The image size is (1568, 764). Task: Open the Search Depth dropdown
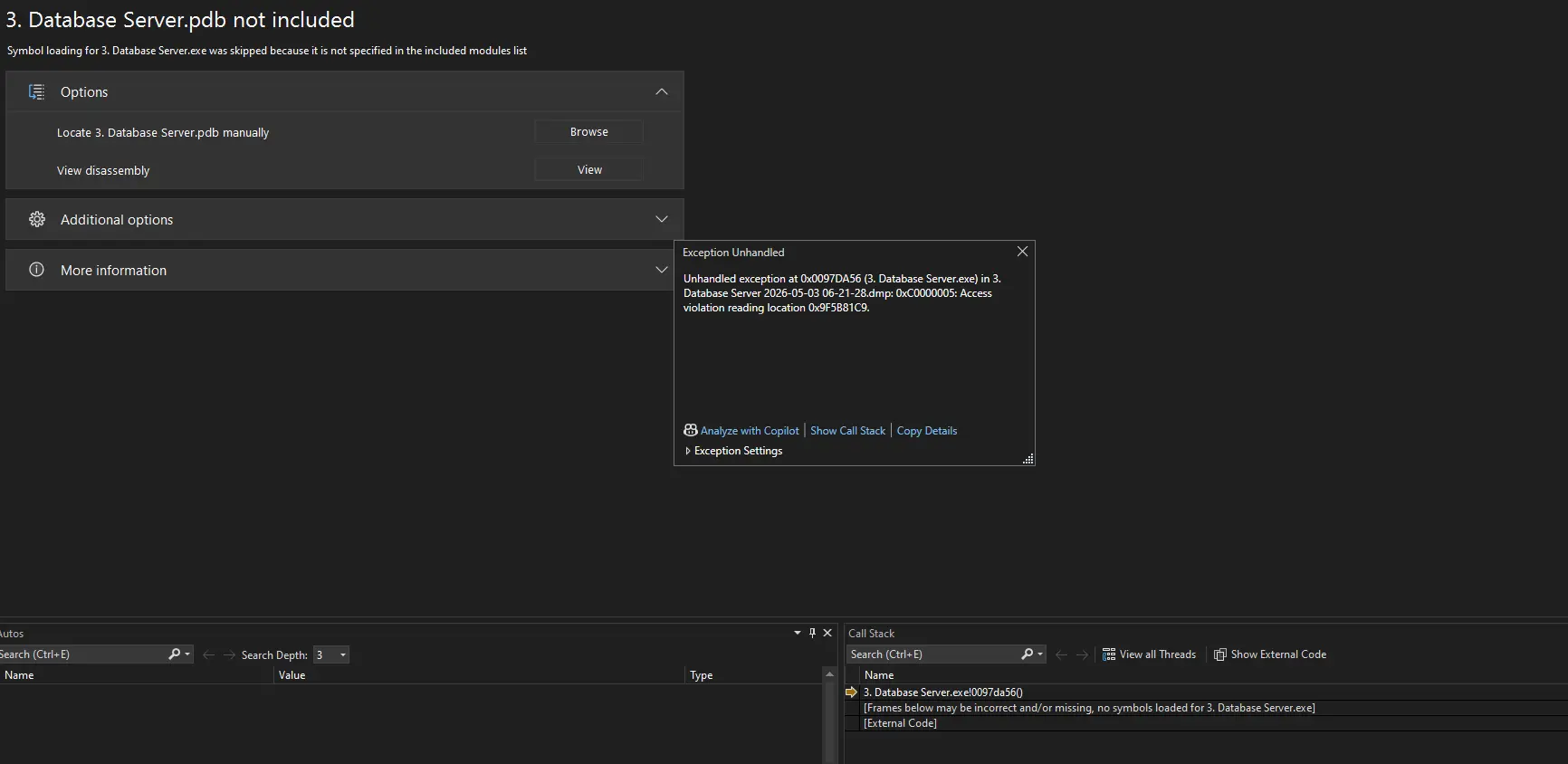click(x=343, y=654)
